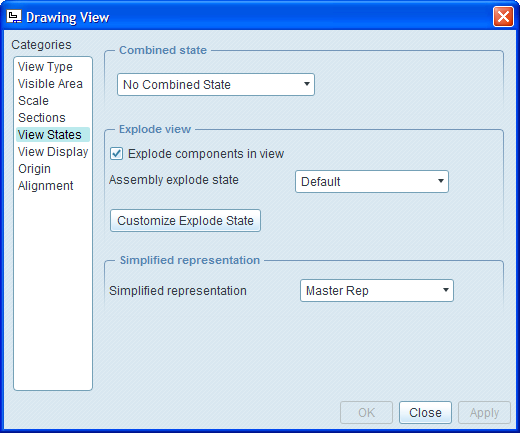Click the arrow of the combined state combo box

tap(307, 84)
